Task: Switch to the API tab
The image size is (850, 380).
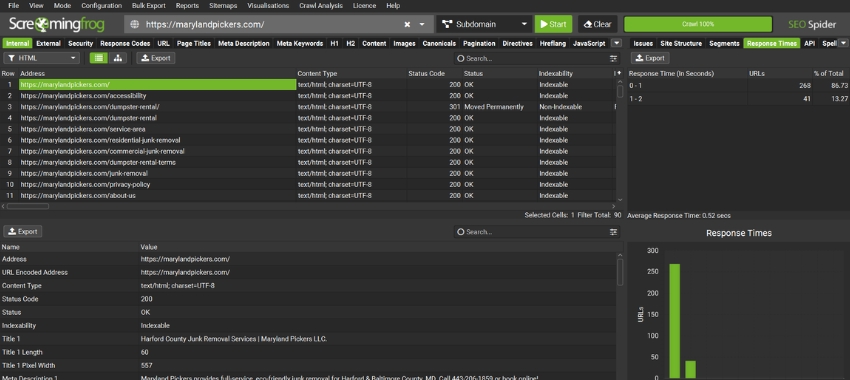Action: click(x=809, y=43)
